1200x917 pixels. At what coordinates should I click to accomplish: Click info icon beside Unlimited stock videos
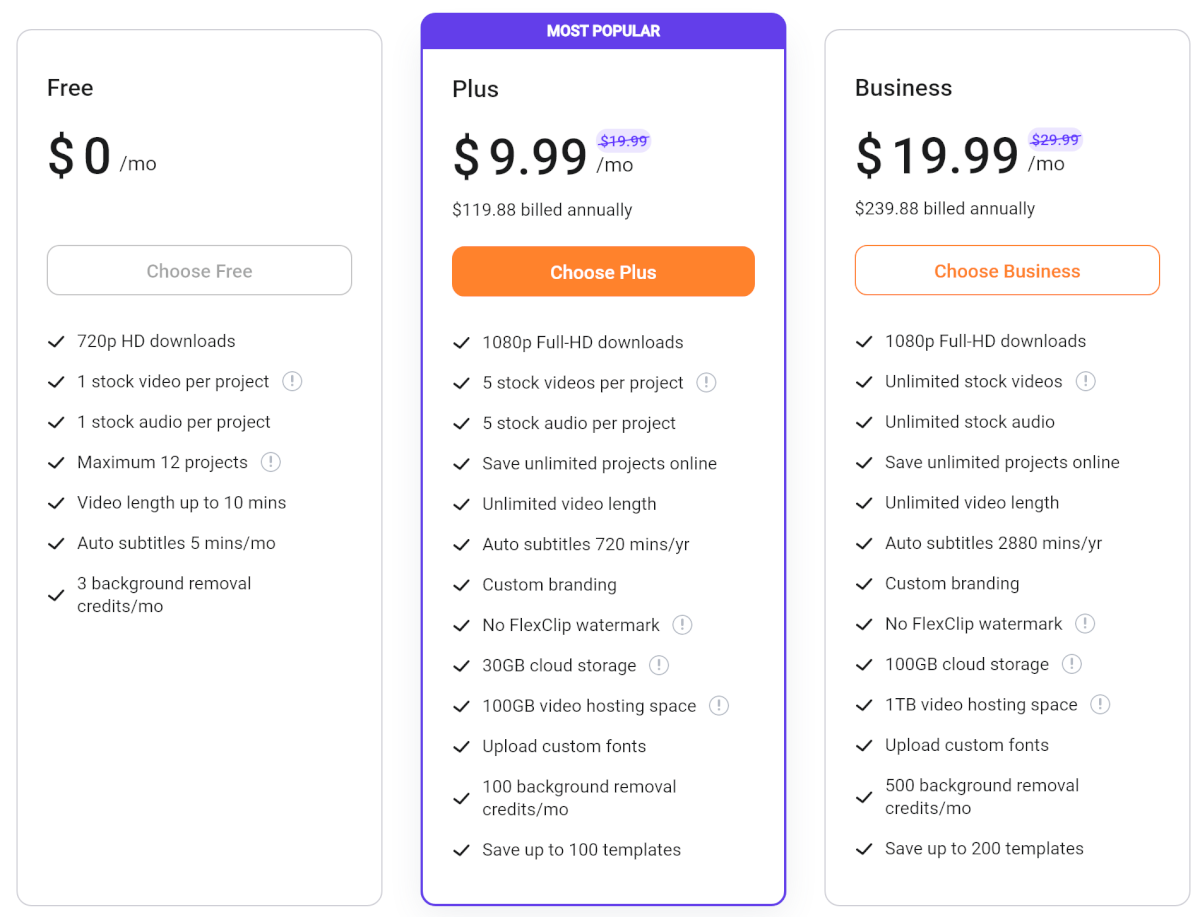pyautogui.click(x=1085, y=381)
